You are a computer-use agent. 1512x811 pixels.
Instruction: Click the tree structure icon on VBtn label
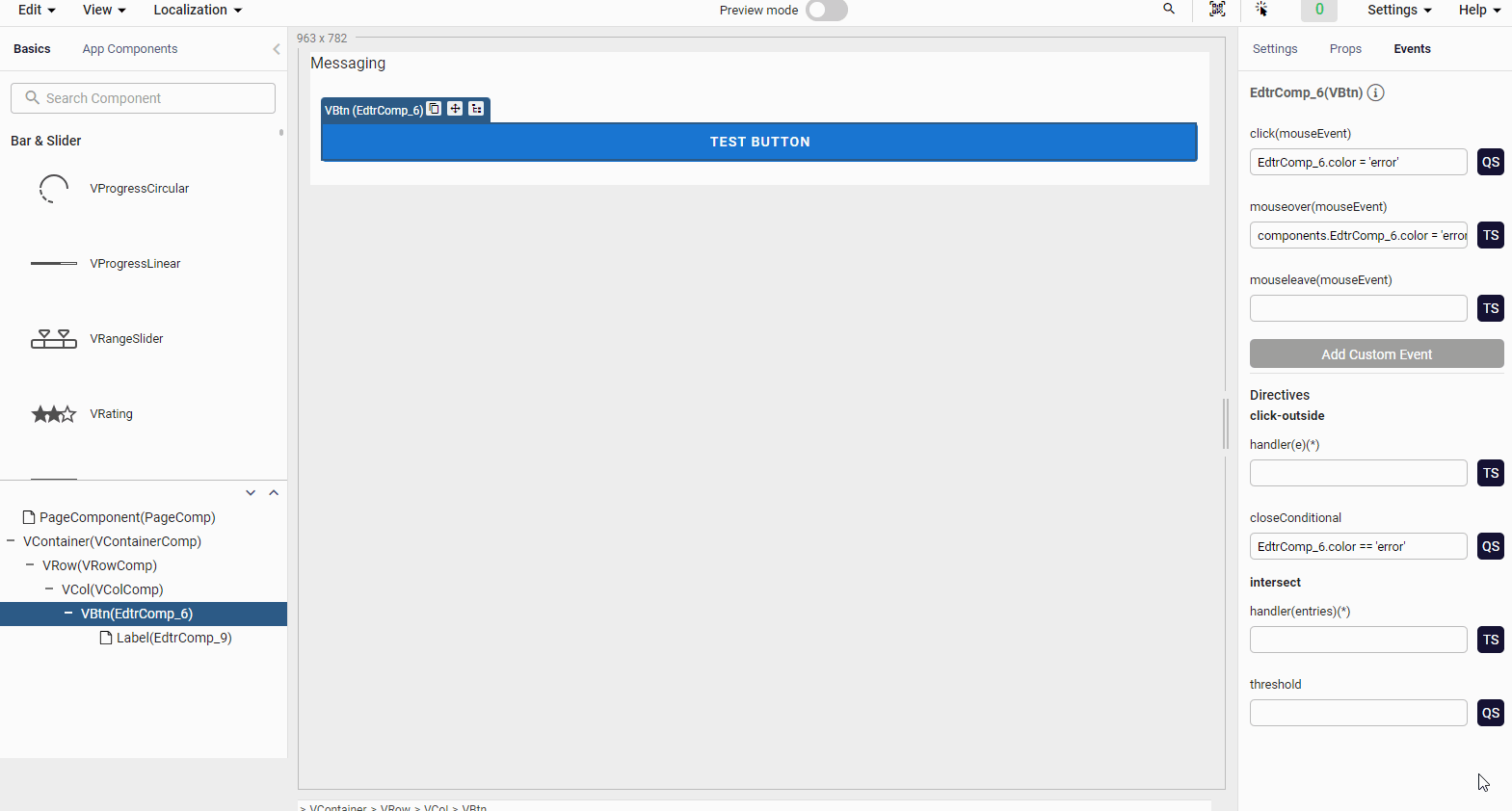[x=476, y=109]
